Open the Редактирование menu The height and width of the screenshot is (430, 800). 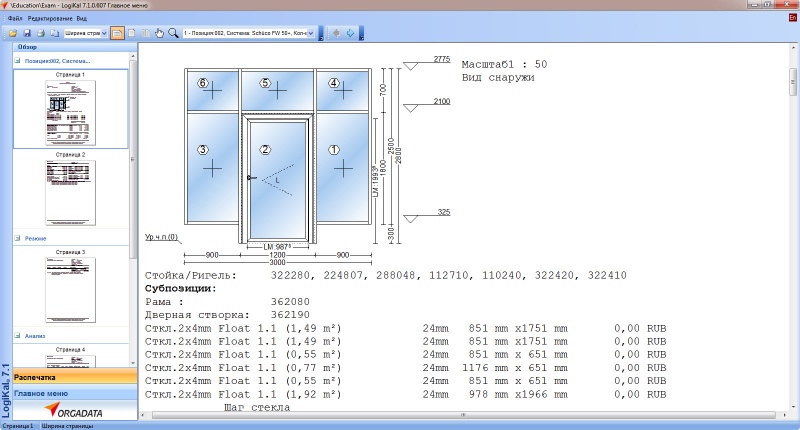[x=50, y=18]
